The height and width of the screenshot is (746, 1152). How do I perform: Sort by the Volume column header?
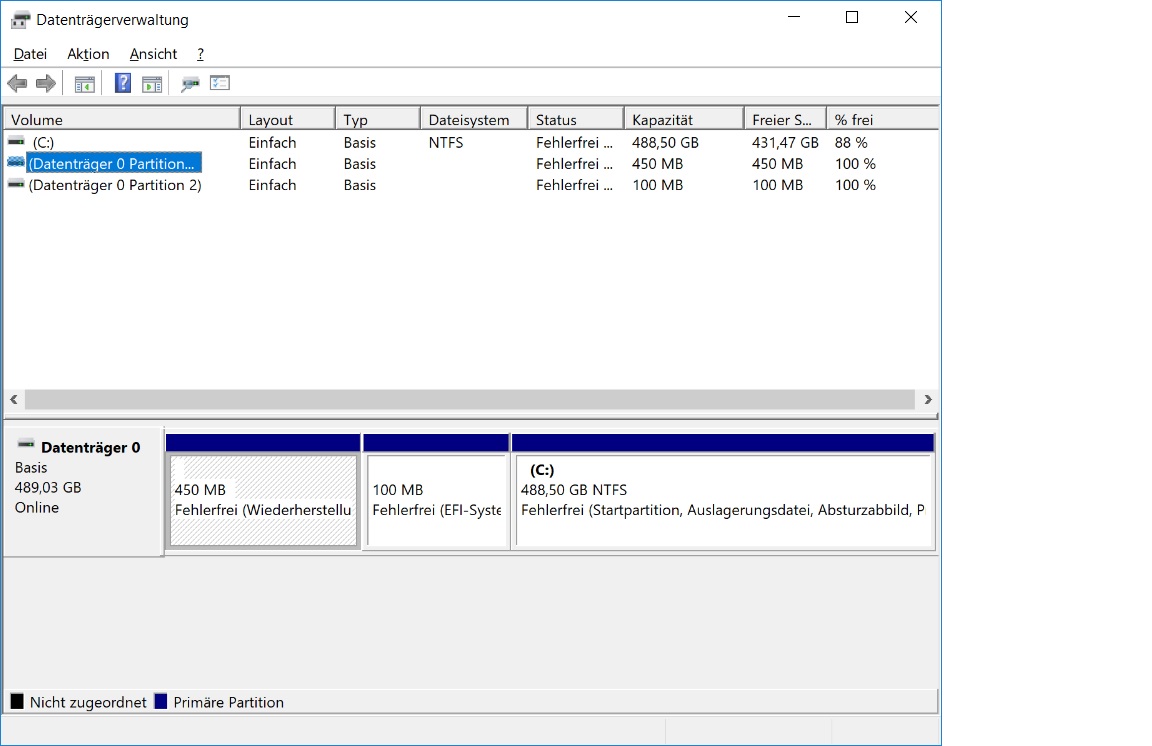122,119
